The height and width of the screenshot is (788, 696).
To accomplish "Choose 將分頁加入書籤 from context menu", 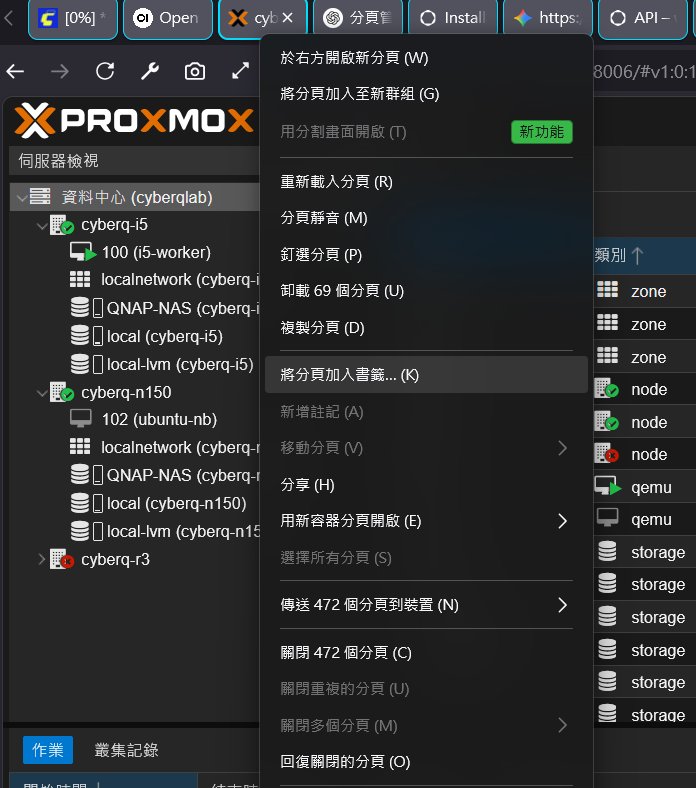I will pos(350,375).
